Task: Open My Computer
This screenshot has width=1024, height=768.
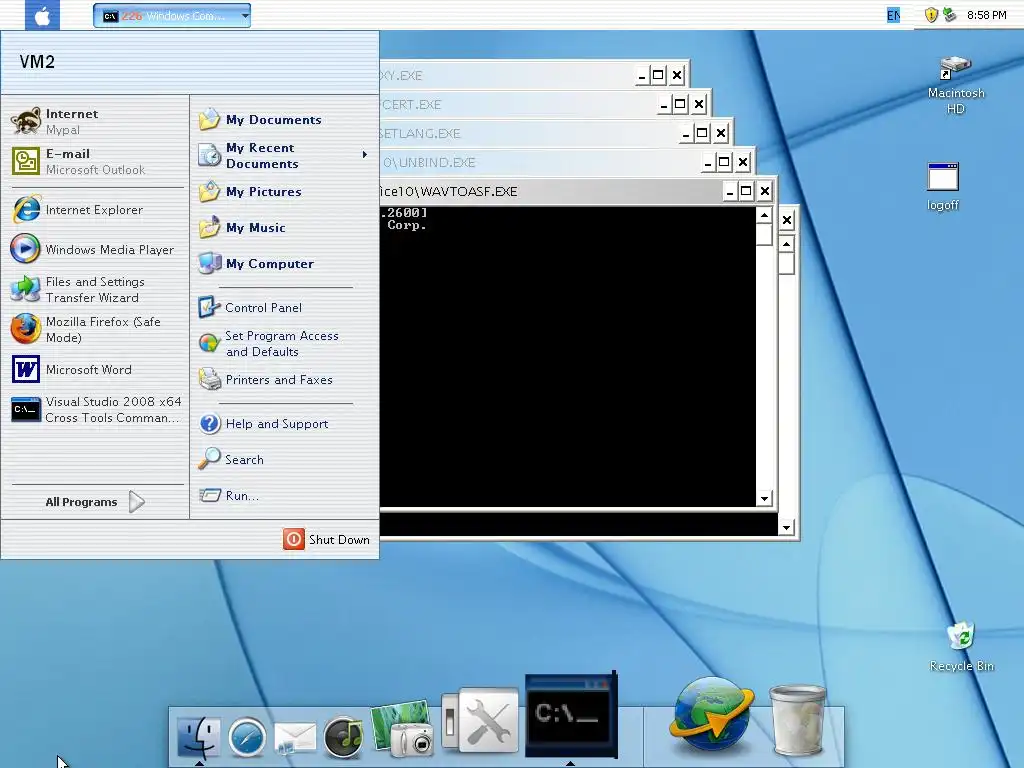Action: 257,263
